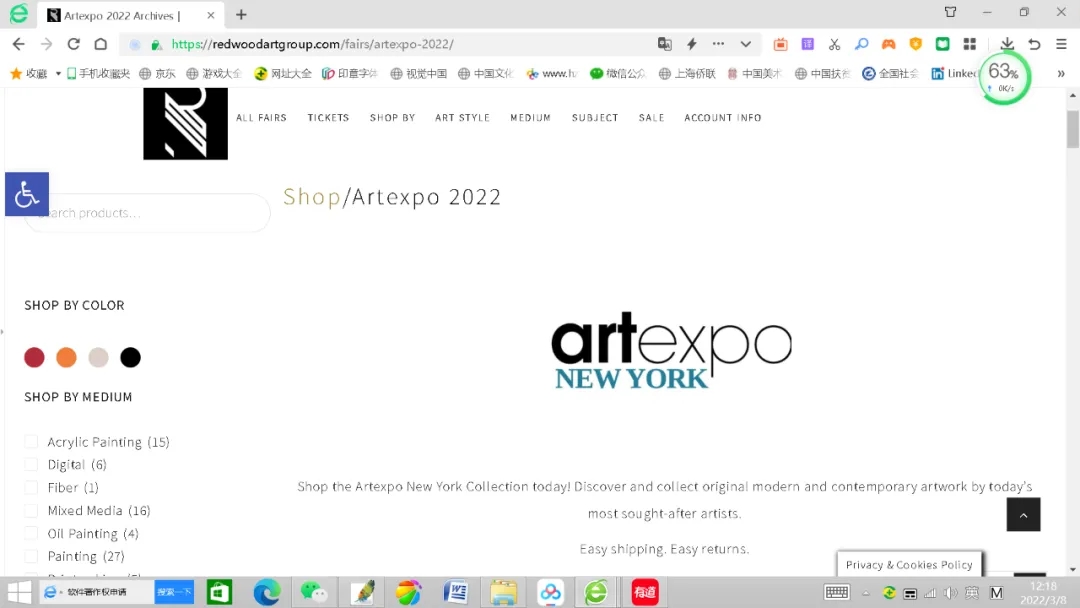Select the red color swatch
This screenshot has width=1080, height=608.
pos(34,357)
